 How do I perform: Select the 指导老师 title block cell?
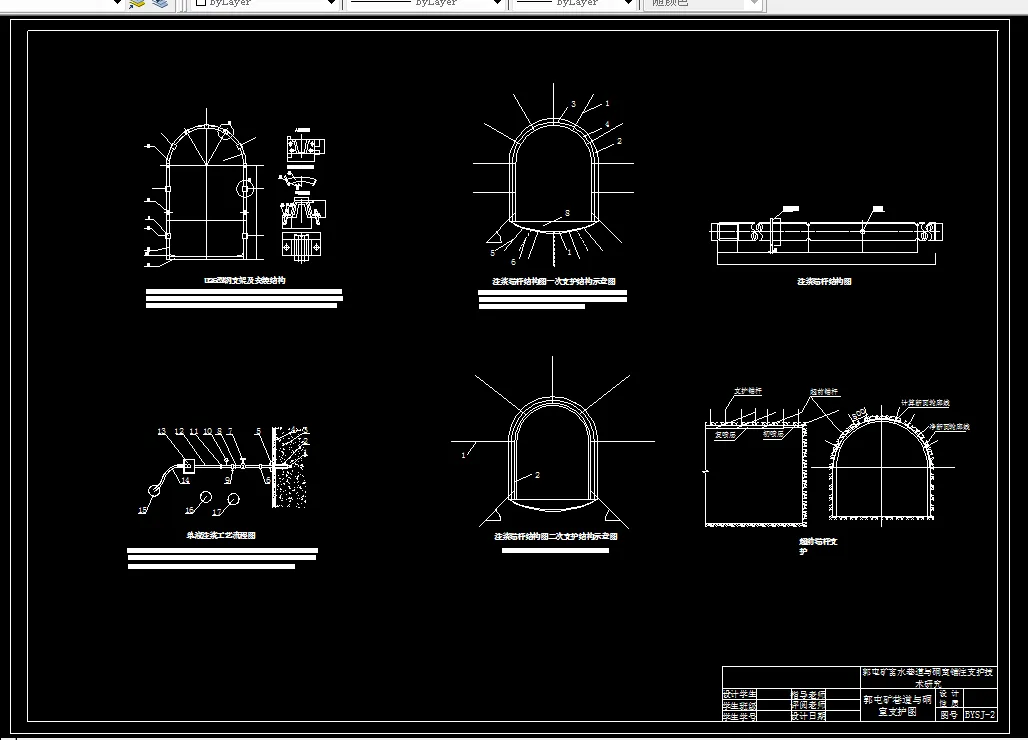pos(808,693)
